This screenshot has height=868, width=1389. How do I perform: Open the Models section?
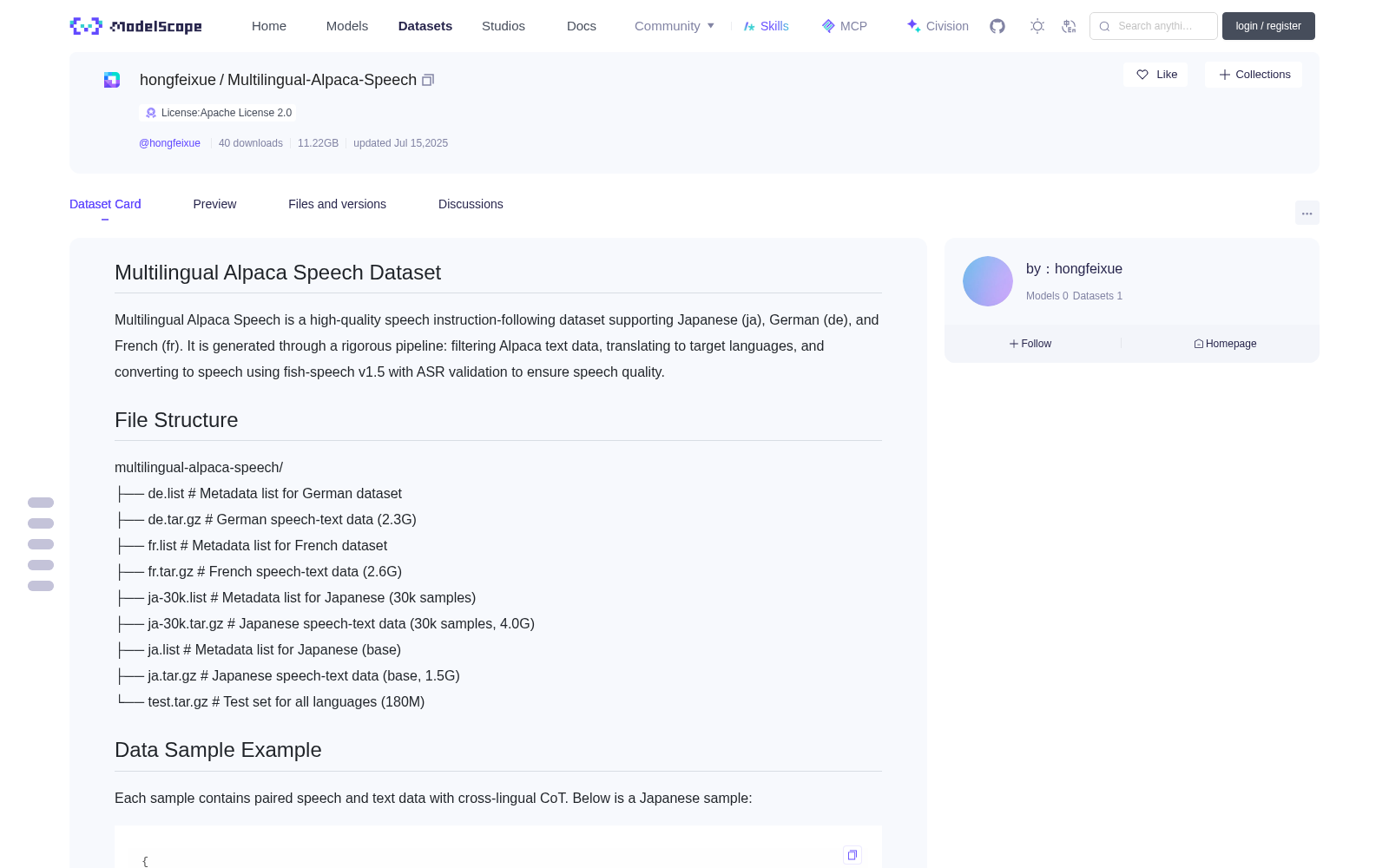tap(347, 26)
